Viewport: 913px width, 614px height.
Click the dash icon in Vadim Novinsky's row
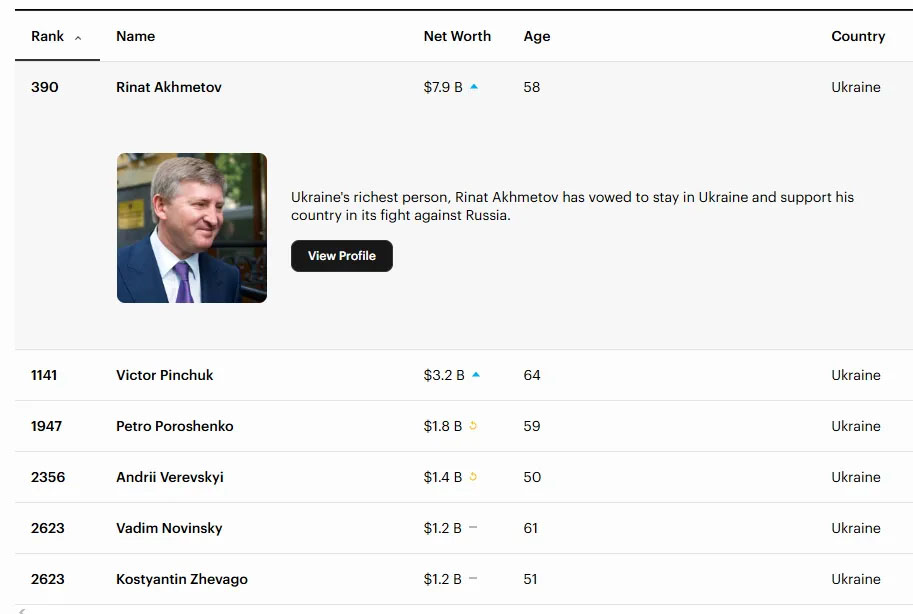(473, 527)
